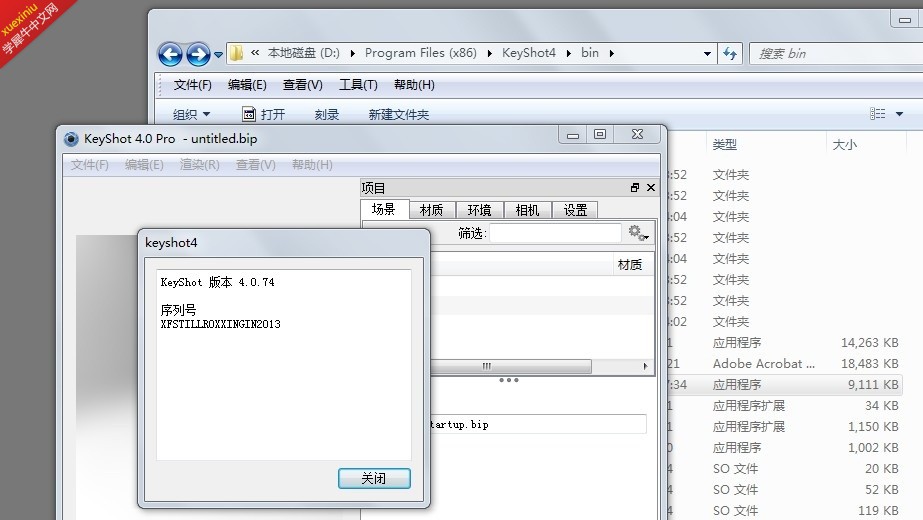The image size is (923, 520).
Task: Click the 筛选 filter input field
Action: [555, 233]
